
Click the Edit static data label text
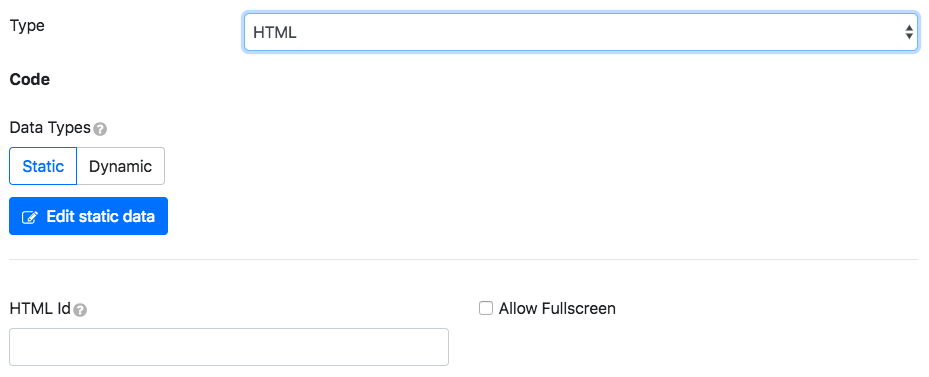[101, 216]
